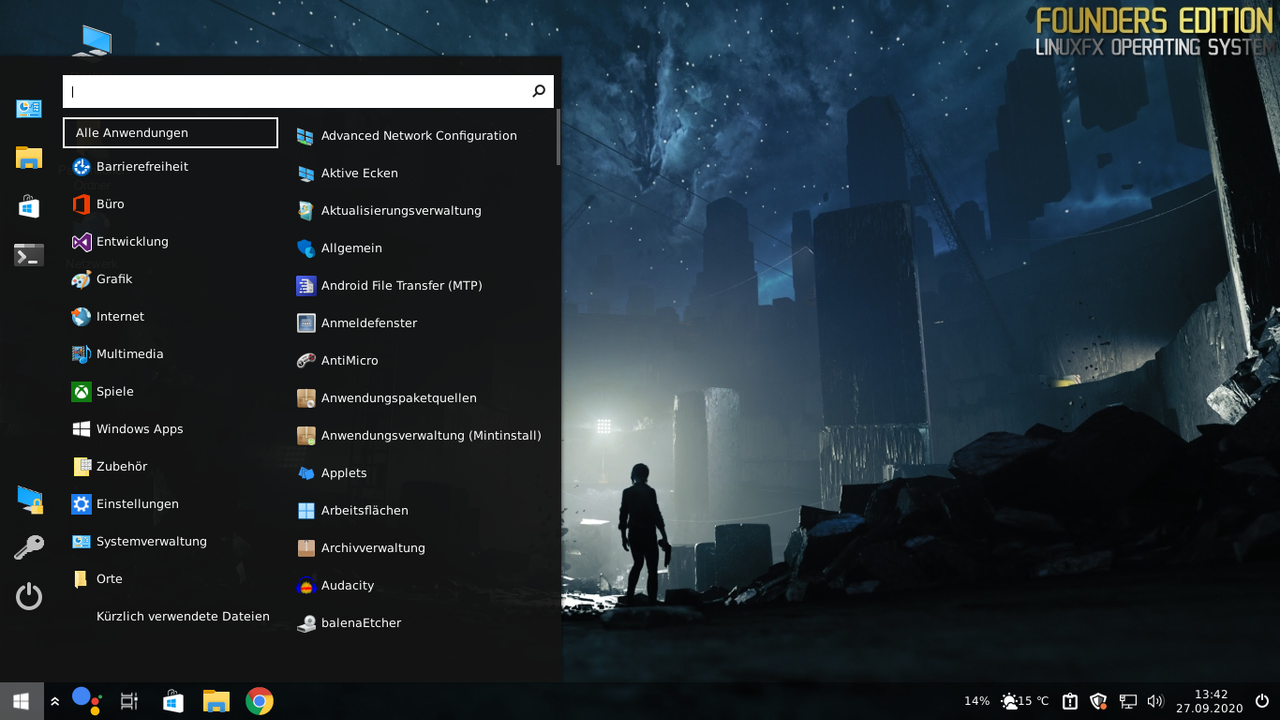Open the computer desktop icon
1280x720 pixels.
(93, 40)
